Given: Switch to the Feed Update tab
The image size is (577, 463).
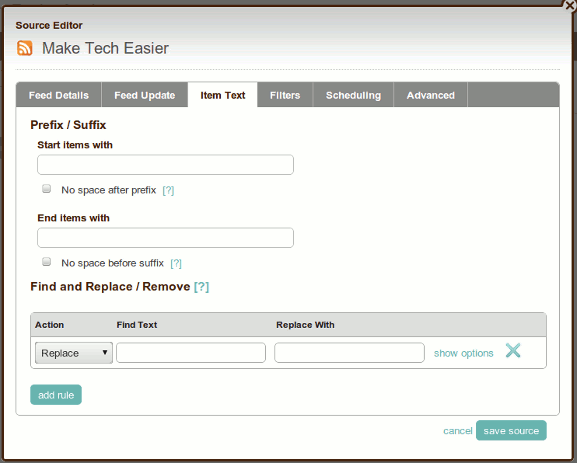Looking at the screenshot, I should [x=145, y=95].
